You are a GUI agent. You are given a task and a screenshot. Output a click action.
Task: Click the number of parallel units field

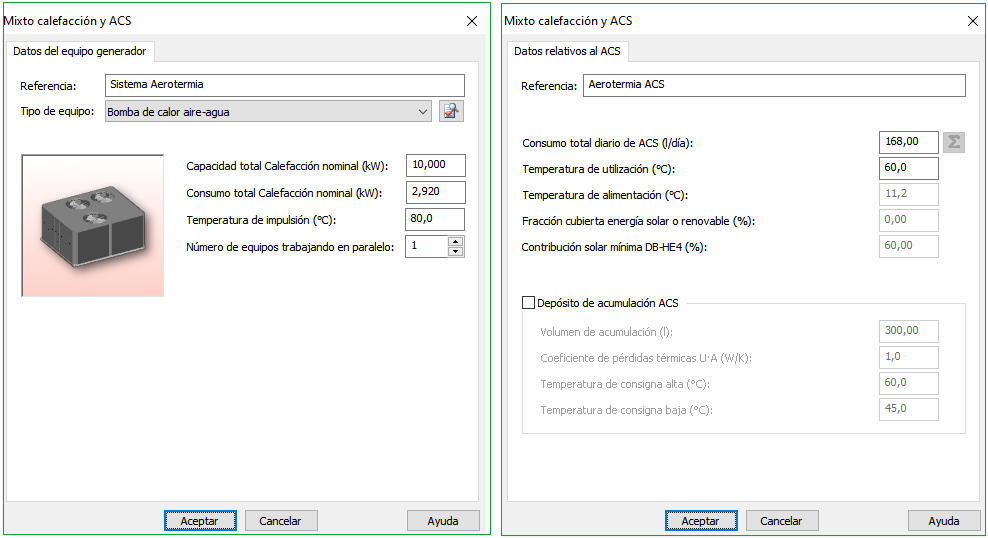tap(427, 246)
